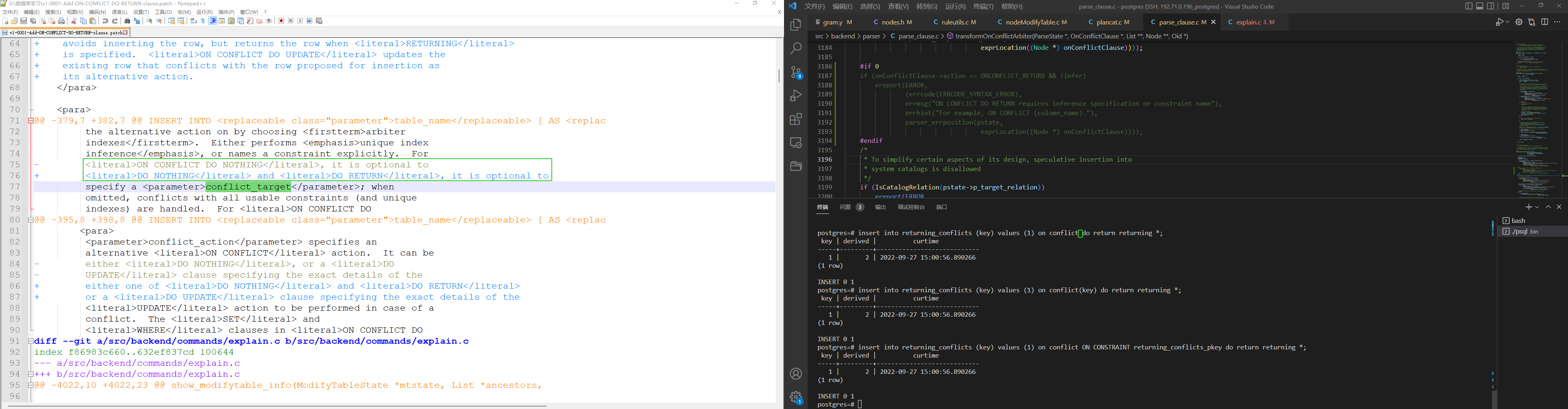
Task: Open the VS Code Search view
Action: 795,49
